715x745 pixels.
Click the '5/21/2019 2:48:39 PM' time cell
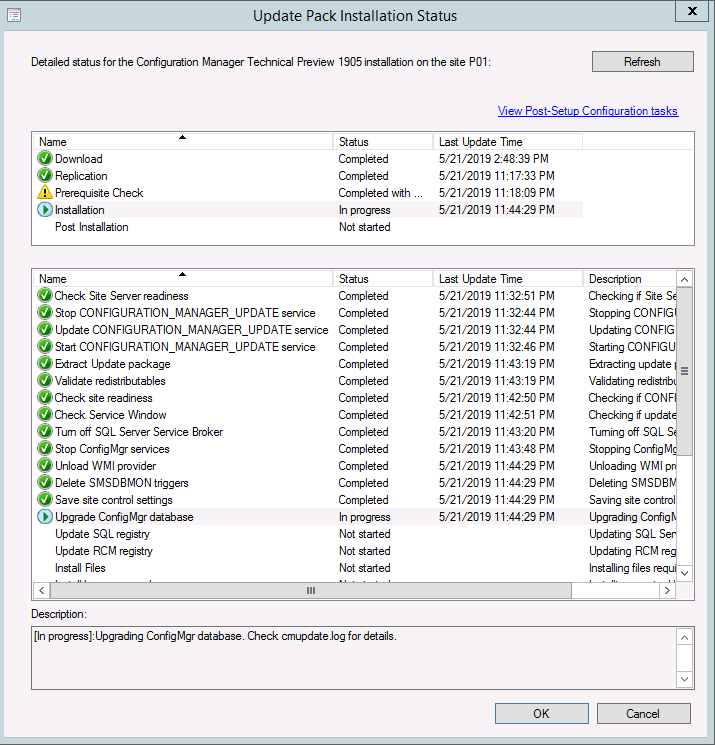pyautogui.click(x=494, y=158)
